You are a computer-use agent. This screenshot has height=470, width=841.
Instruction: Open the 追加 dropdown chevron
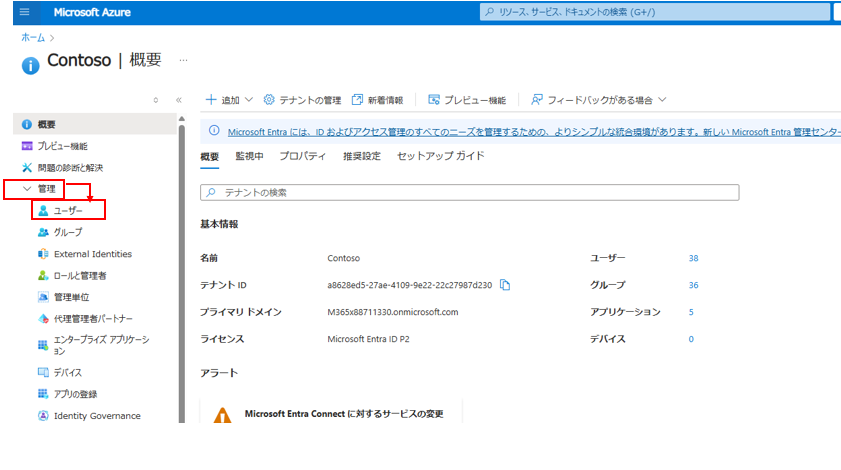click(249, 100)
